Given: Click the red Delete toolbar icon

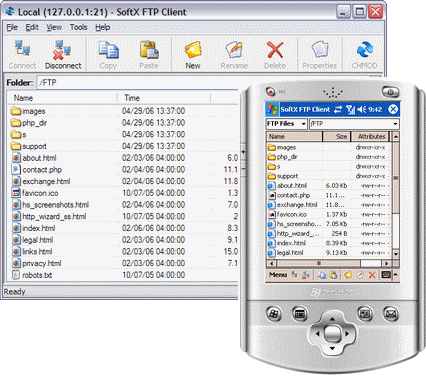Looking at the screenshot, I should pos(275,54).
